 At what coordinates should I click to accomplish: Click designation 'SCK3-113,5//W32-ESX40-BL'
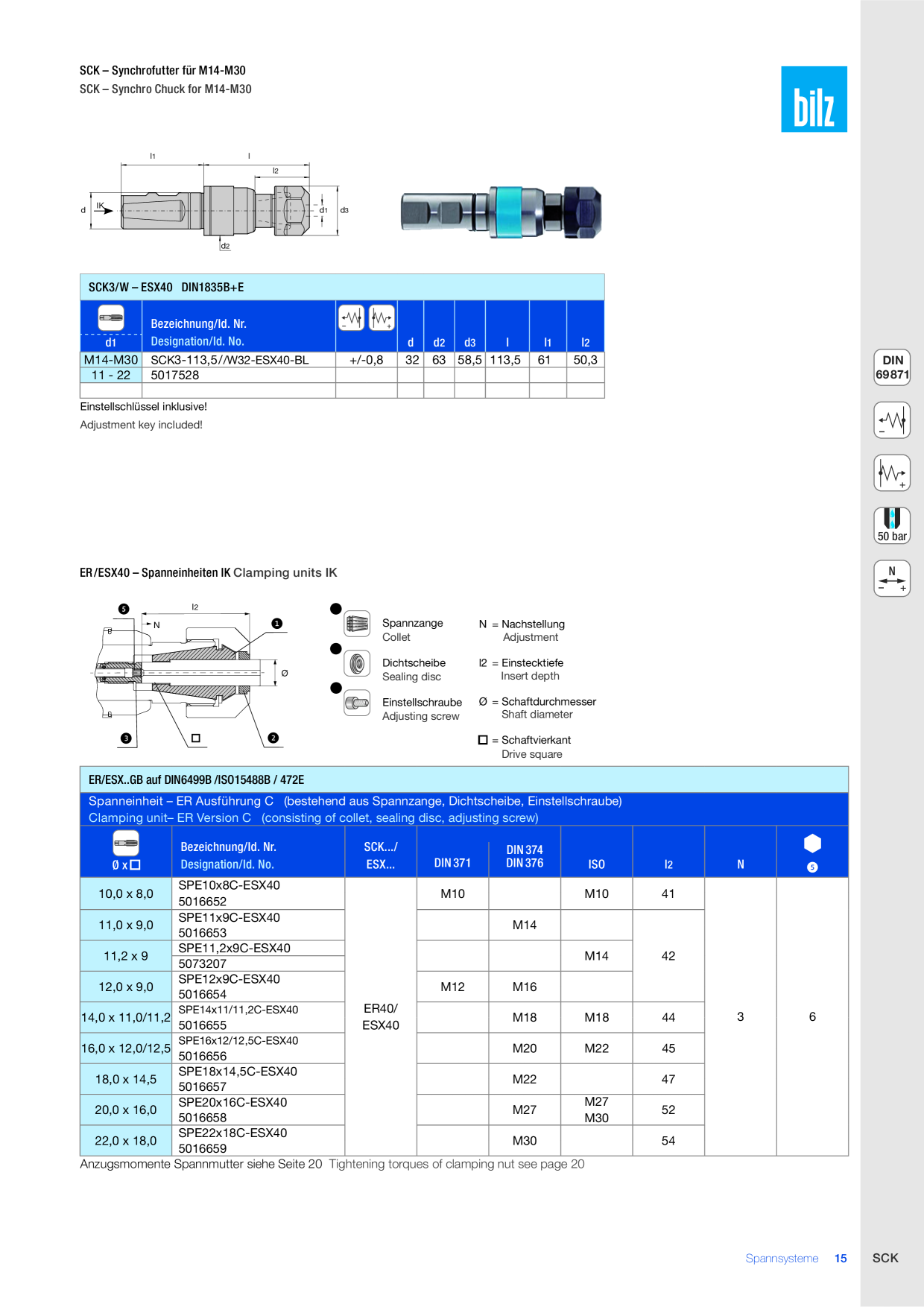pos(230,360)
